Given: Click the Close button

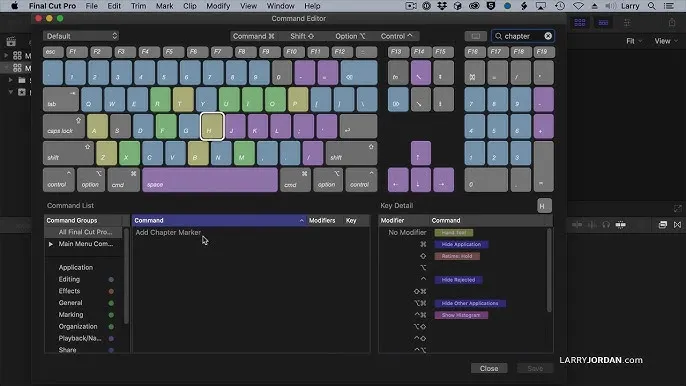Looking at the screenshot, I should click(489, 368).
